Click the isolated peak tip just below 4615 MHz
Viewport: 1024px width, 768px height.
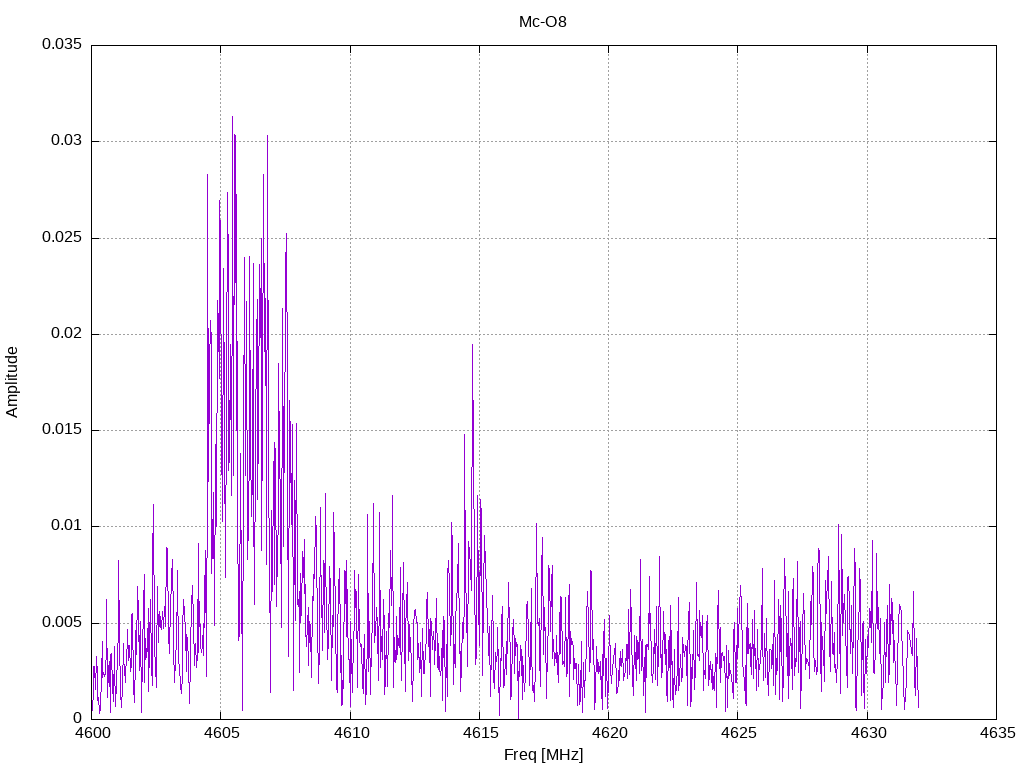click(472, 344)
